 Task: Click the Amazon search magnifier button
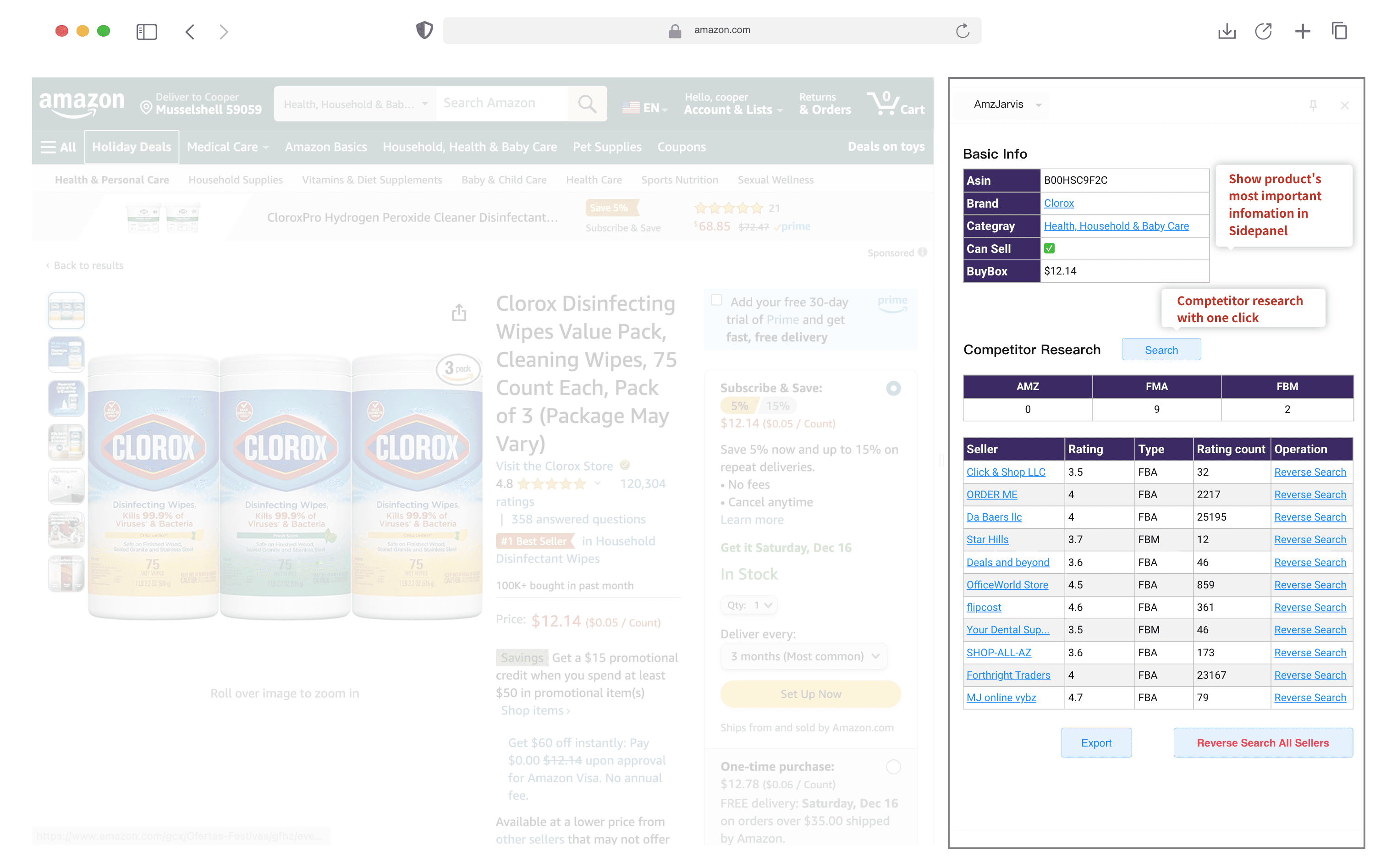587,103
